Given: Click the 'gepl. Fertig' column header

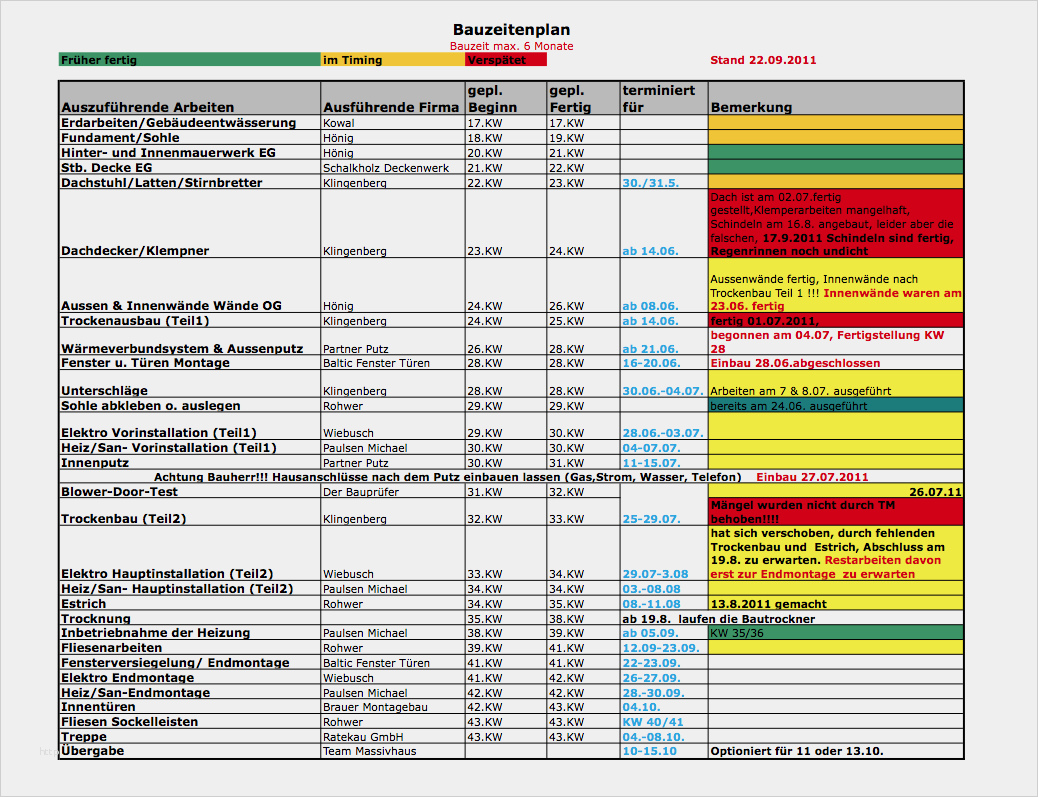Looking at the screenshot, I should (x=583, y=98).
